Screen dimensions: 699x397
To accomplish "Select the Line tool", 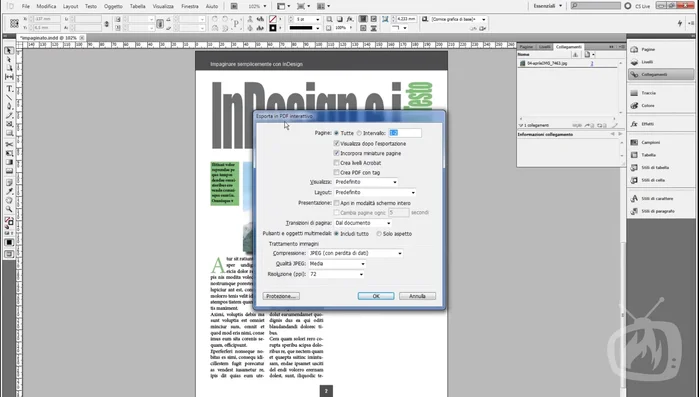I will click(9, 98).
